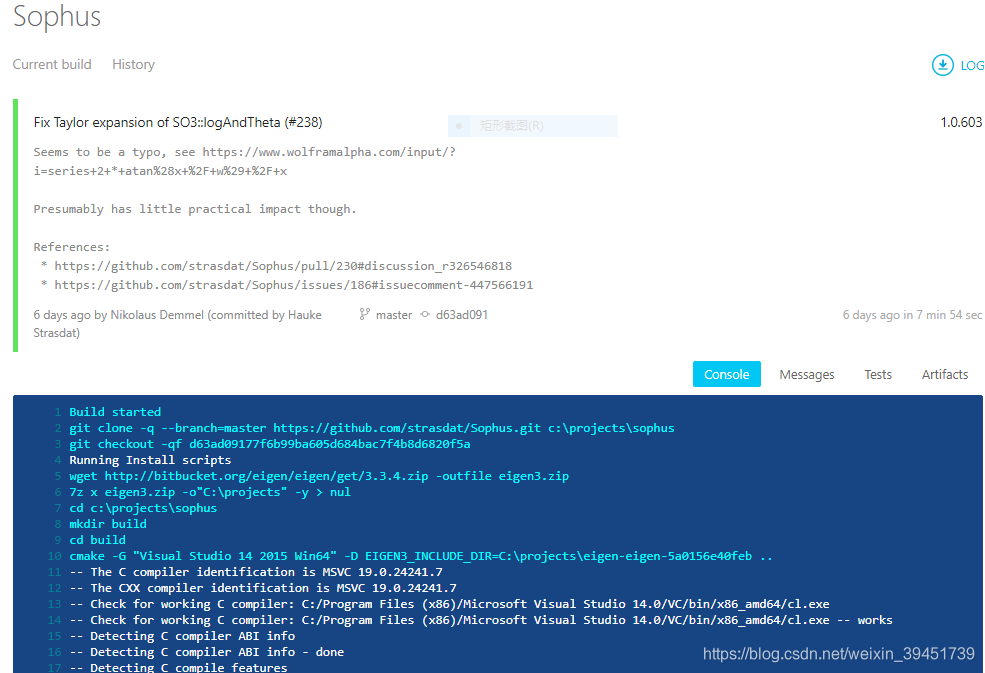Click 'The C compiler identification' line

point(256,572)
